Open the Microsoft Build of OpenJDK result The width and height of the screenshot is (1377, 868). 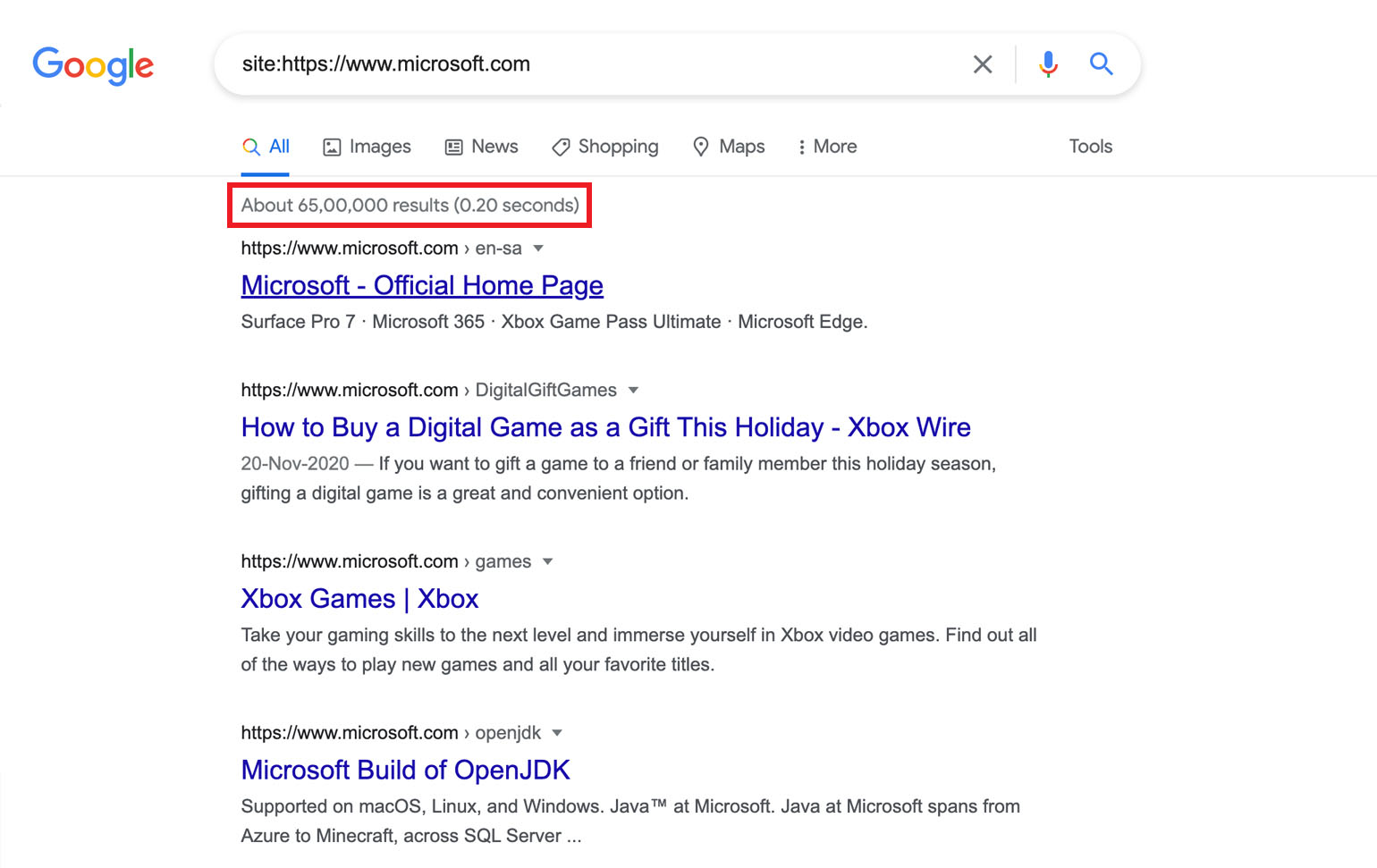tap(404, 770)
